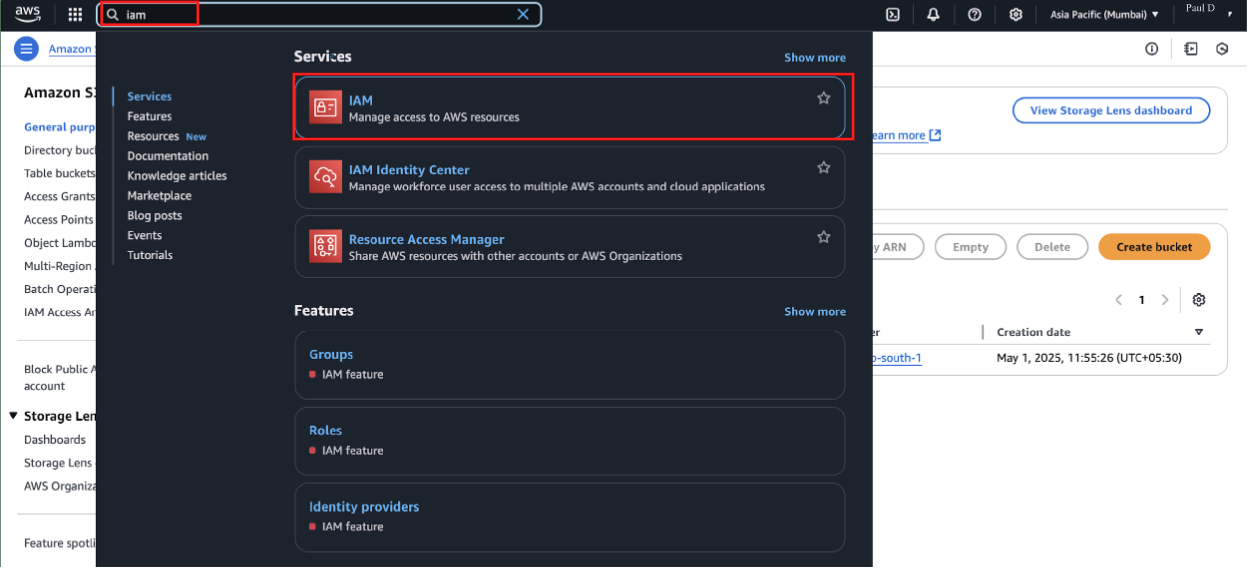Open Table buckets in the S3 sidebar
This screenshot has width=1248, height=568.
(60, 174)
